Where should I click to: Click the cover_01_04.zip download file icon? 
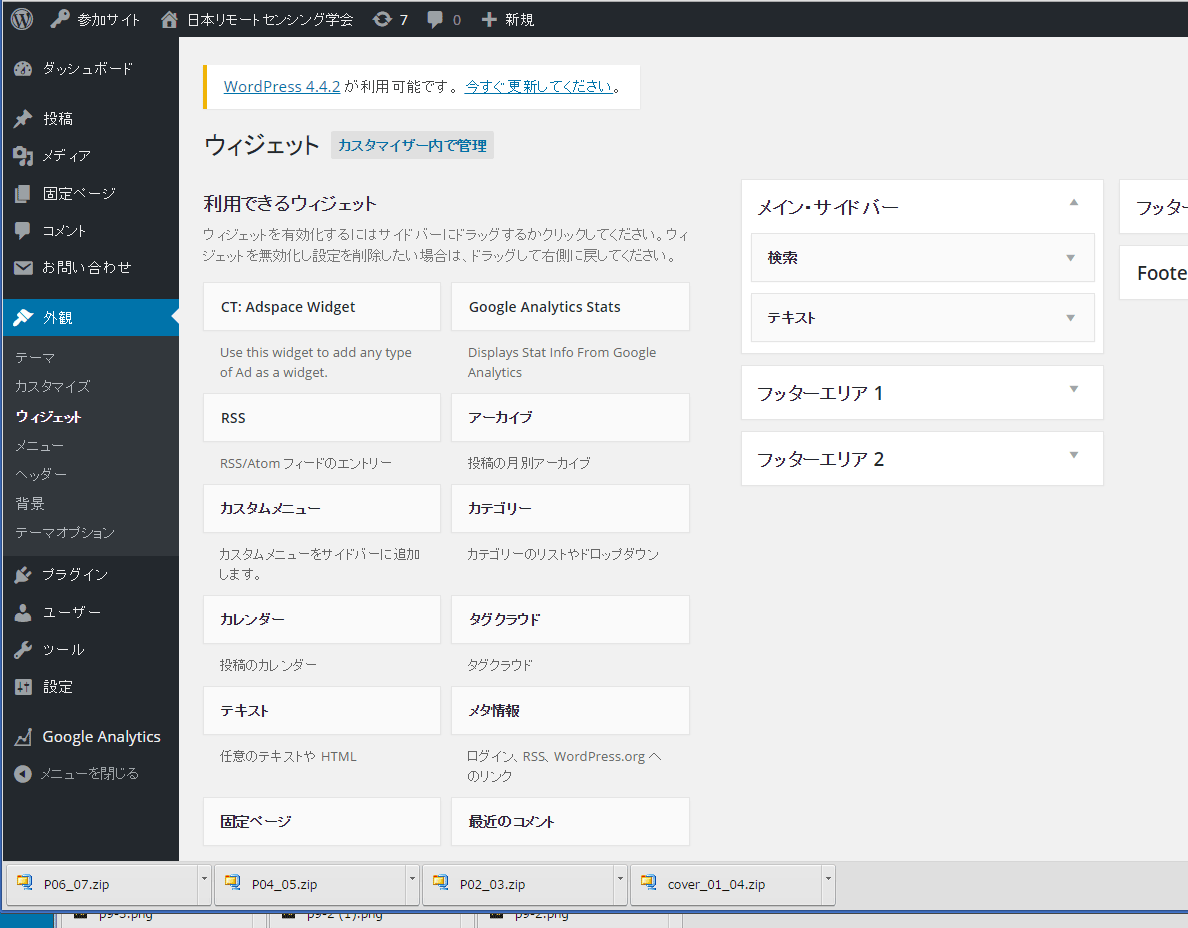649,883
